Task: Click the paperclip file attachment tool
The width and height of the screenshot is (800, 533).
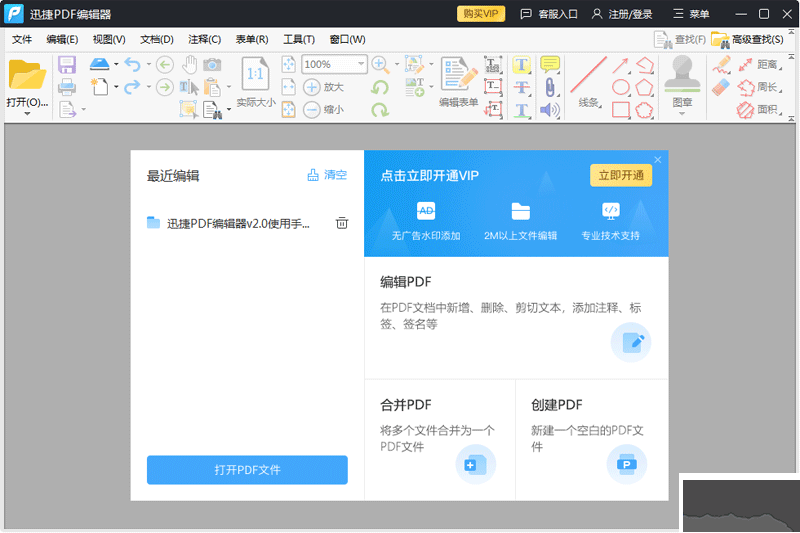Action: click(x=550, y=87)
